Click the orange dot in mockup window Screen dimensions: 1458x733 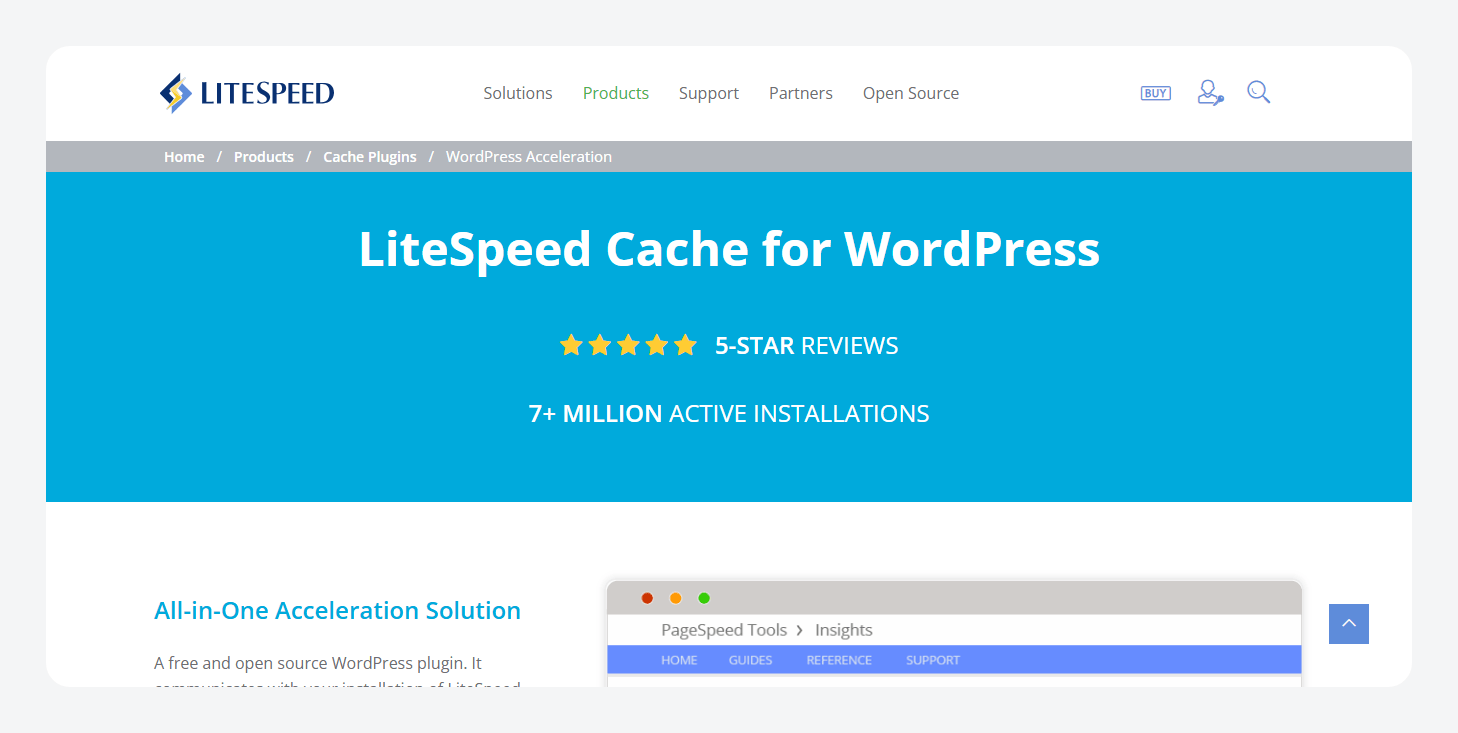(675, 598)
